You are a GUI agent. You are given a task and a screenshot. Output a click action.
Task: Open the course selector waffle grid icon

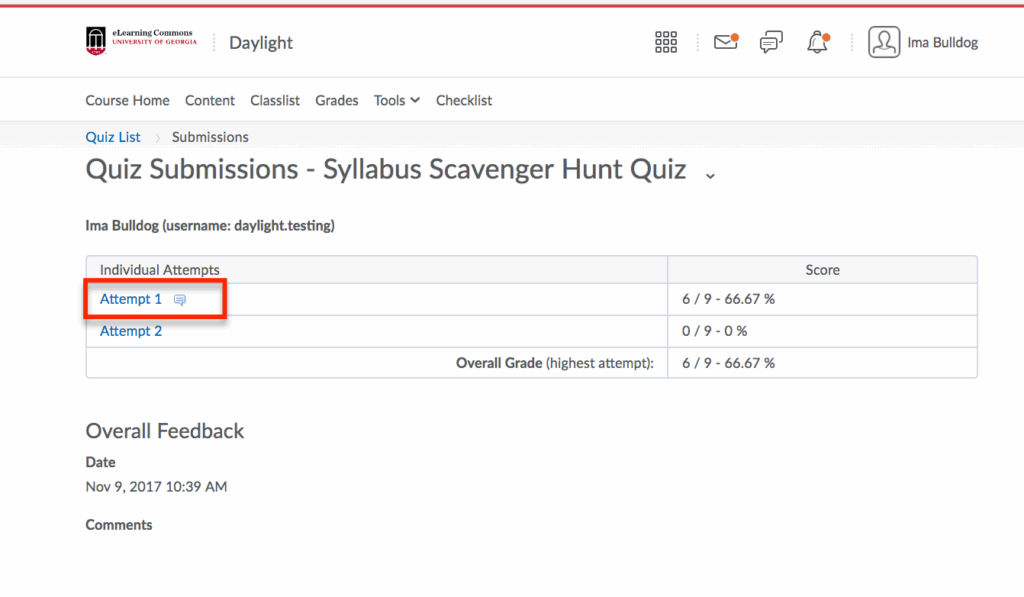pyautogui.click(x=666, y=42)
